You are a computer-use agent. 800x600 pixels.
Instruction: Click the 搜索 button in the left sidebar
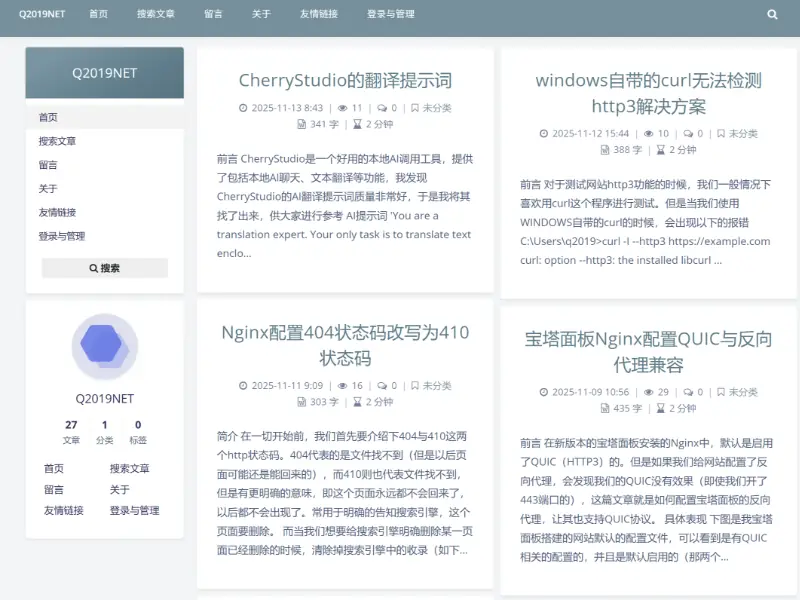coord(104,267)
